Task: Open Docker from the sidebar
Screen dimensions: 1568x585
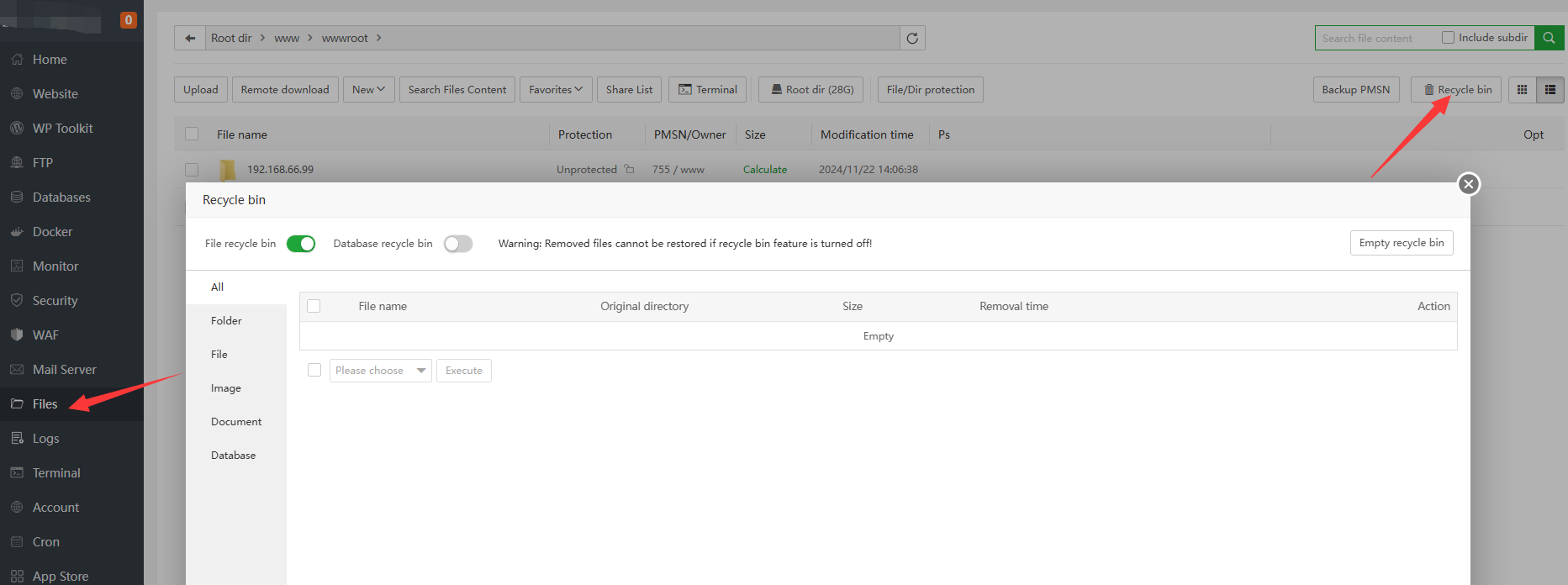Action: pos(52,232)
